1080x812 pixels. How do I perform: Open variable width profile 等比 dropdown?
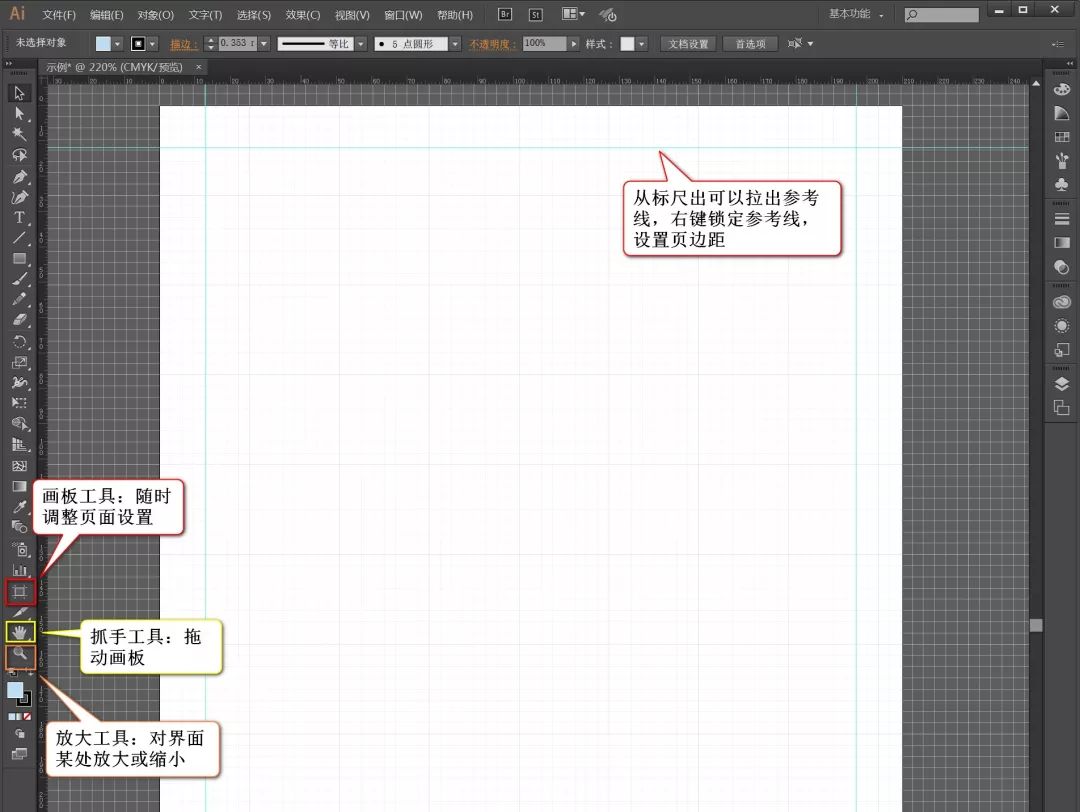[x=361, y=44]
